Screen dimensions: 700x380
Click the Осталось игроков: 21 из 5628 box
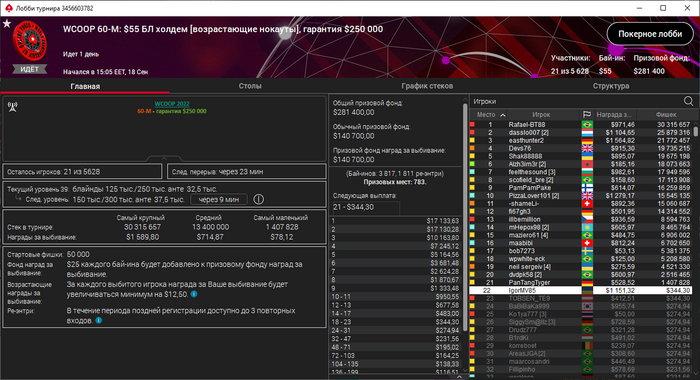tap(83, 171)
